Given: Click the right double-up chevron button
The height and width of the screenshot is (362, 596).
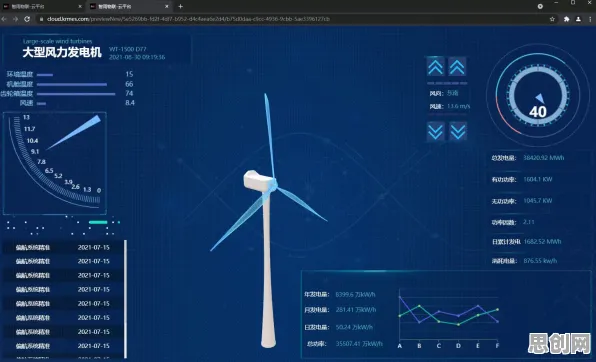Looking at the screenshot, I should point(457,67).
